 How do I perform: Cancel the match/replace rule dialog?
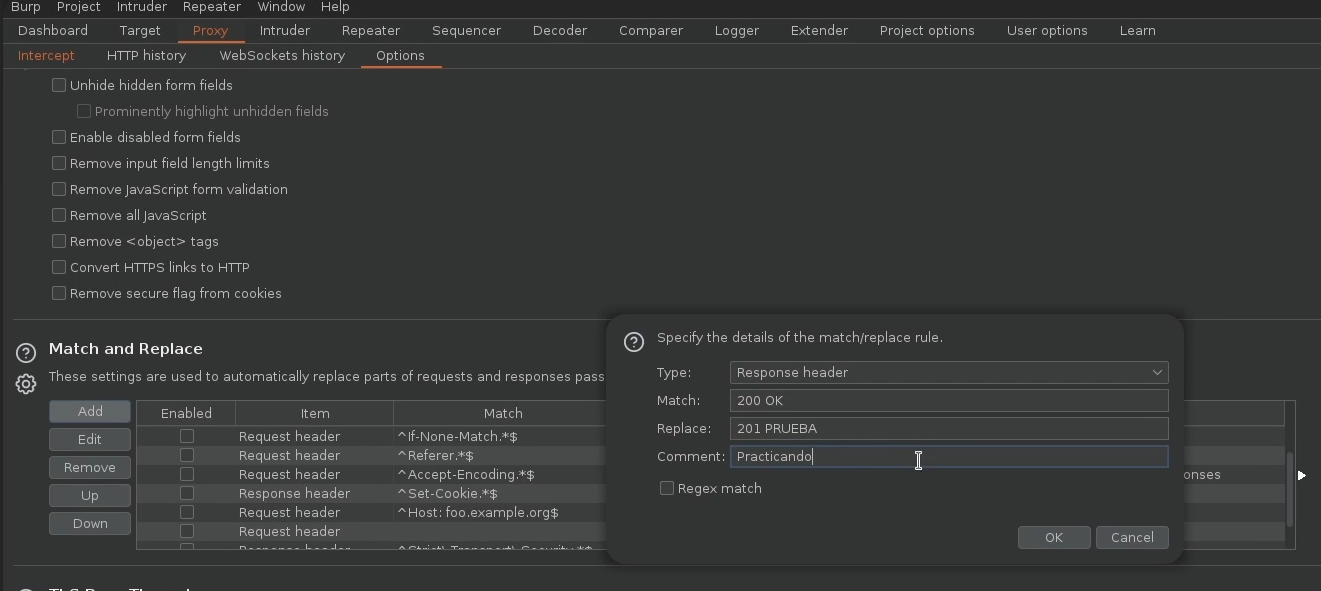click(x=1131, y=537)
